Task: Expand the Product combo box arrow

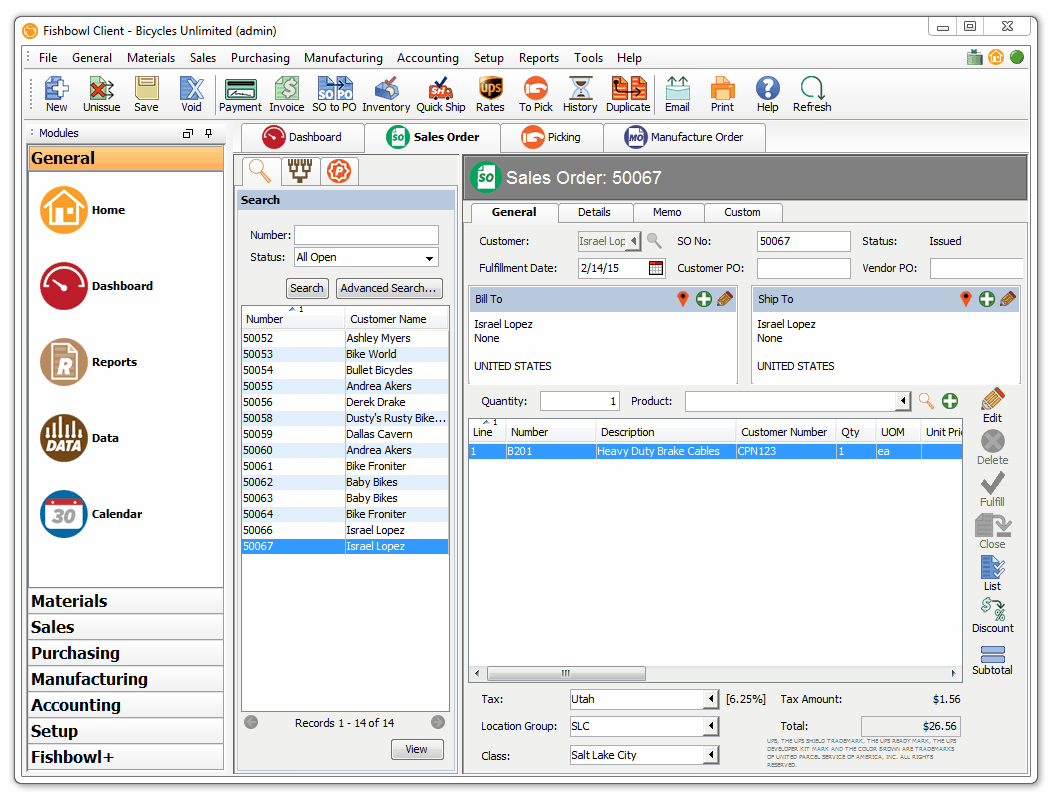Action: [x=903, y=401]
